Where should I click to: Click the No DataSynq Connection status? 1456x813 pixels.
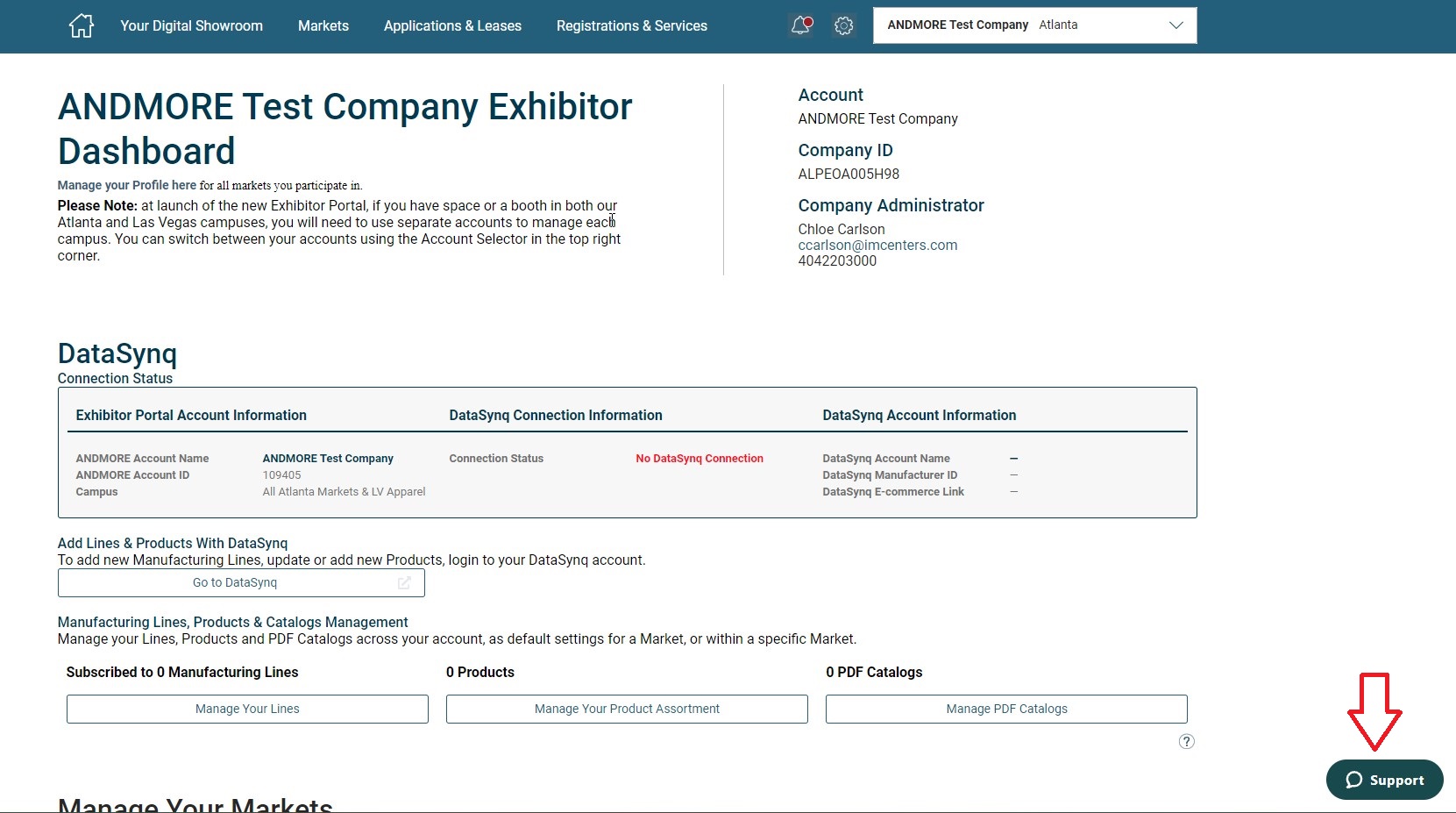700,459
